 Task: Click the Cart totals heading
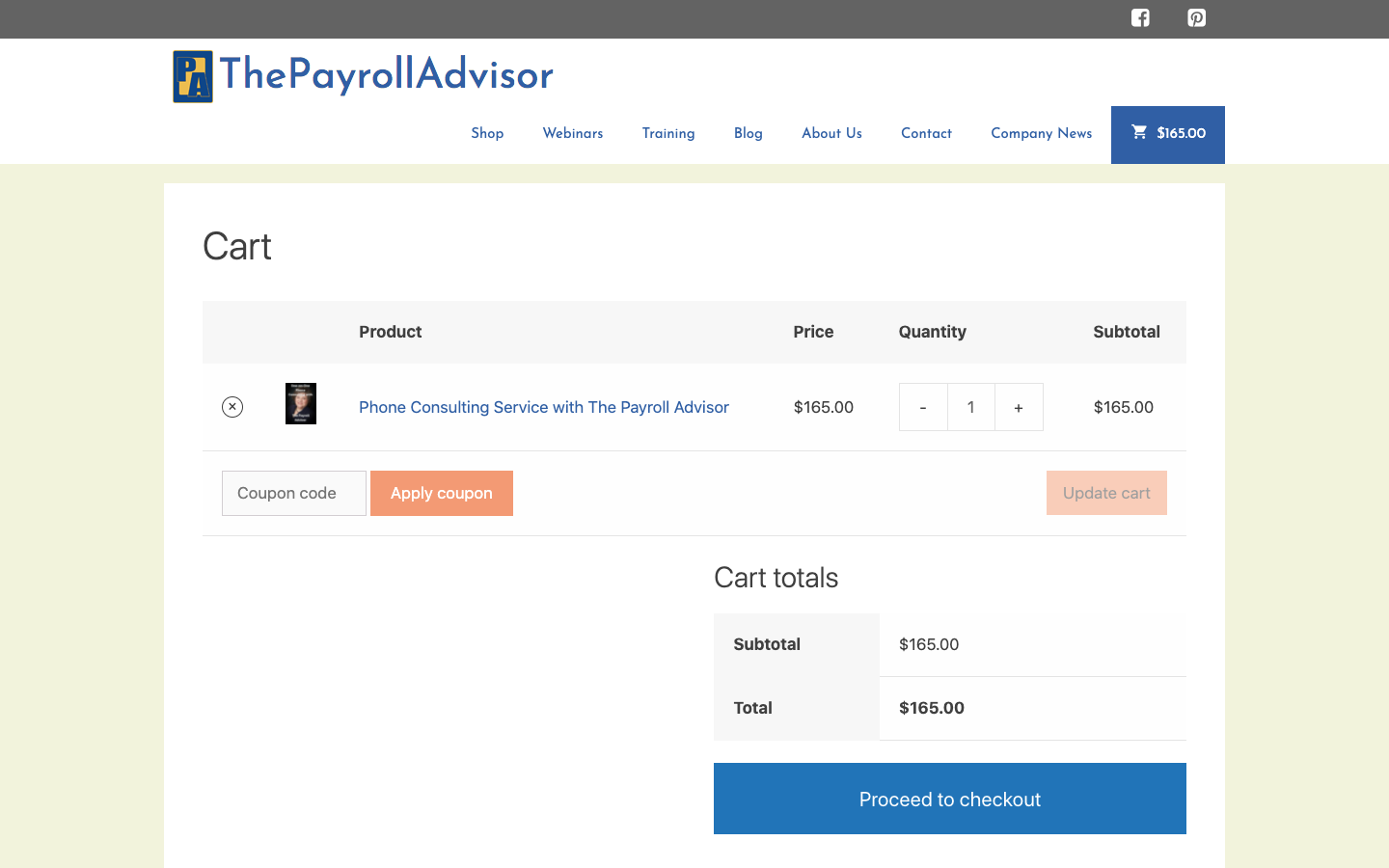(x=776, y=578)
